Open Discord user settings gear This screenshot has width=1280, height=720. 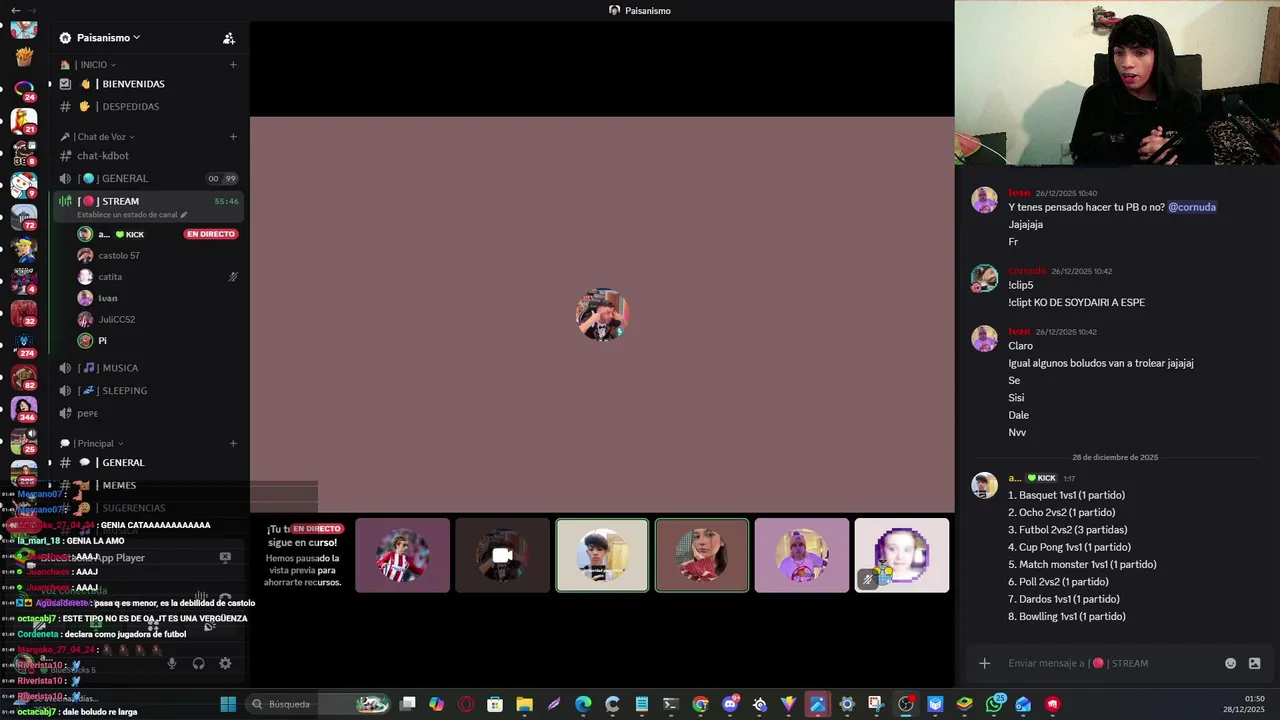(x=225, y=663)
